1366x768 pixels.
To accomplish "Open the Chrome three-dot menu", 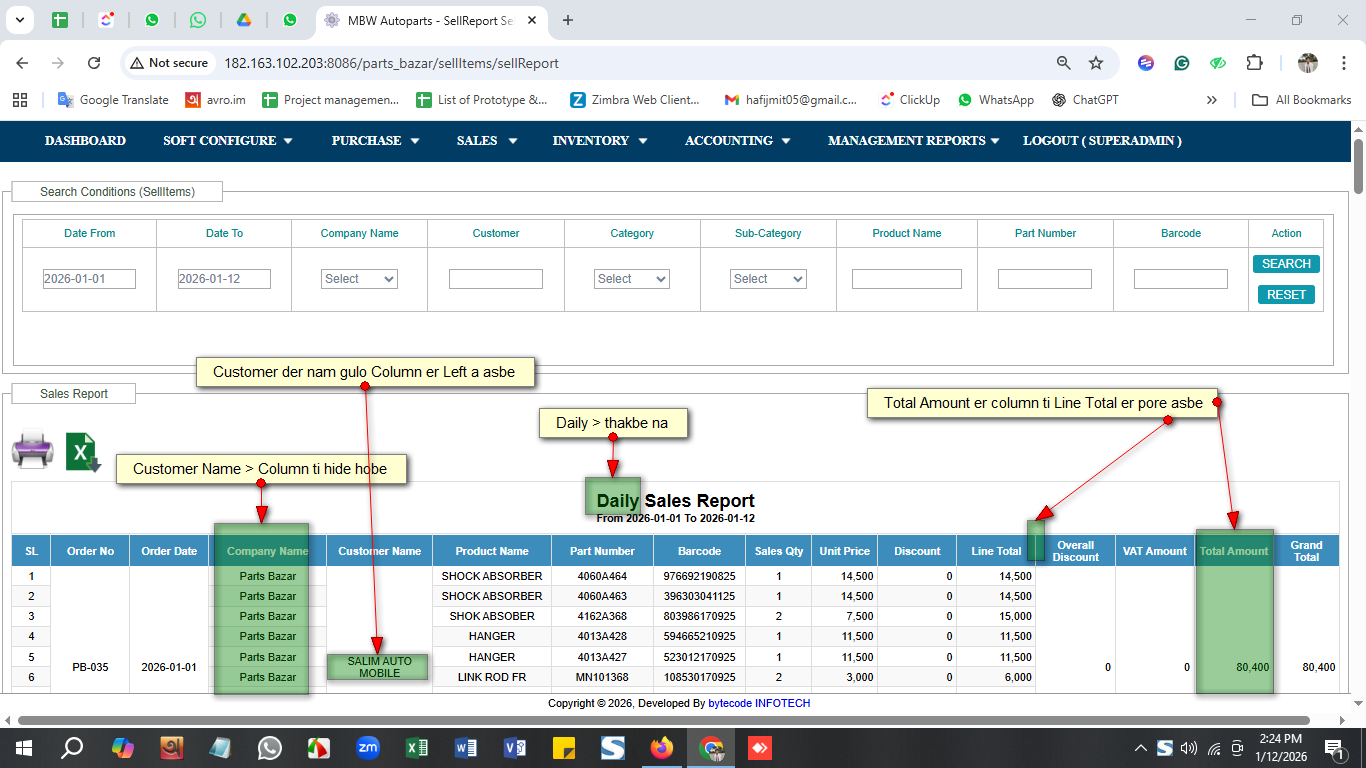I will pos(1343,63).
